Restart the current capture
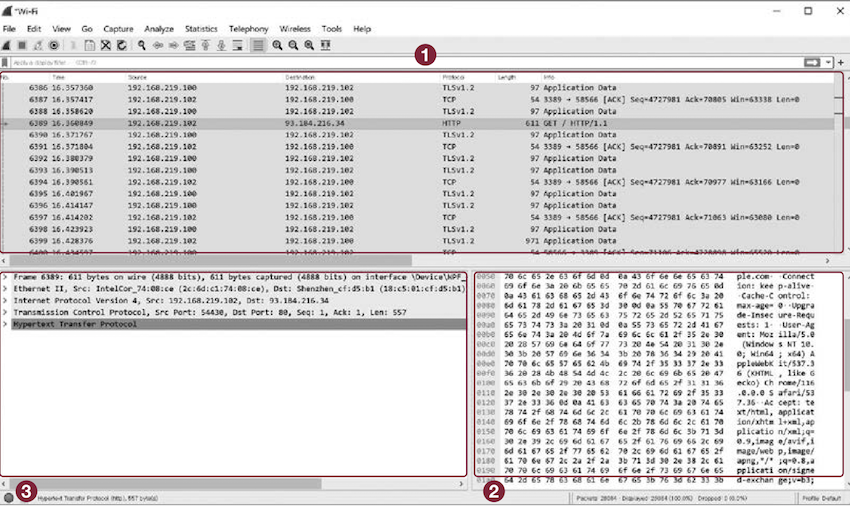This screenshot has width=850, height=507. pos(38,46)
